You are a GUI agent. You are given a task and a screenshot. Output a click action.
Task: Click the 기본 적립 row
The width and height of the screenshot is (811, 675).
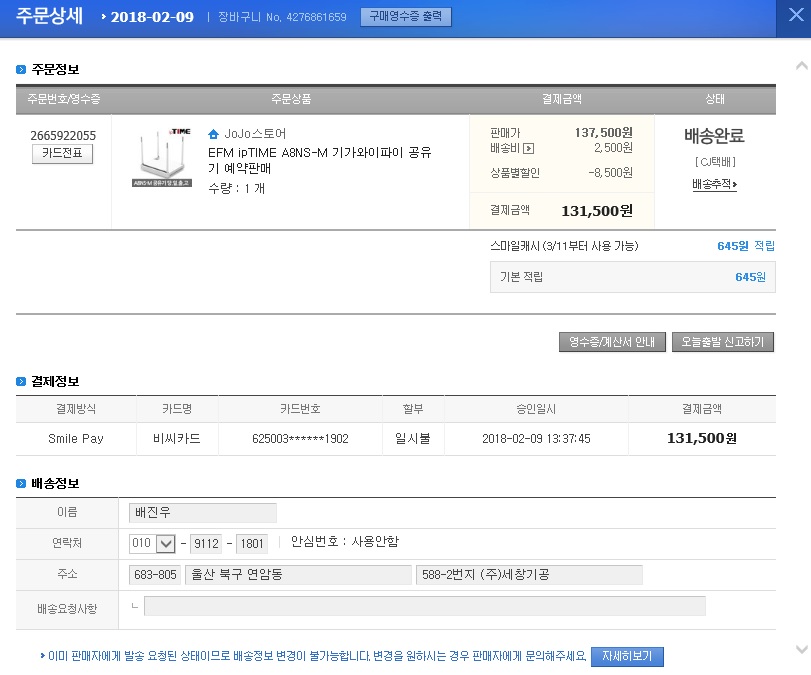pyautogui.click(x=633, y=277)
